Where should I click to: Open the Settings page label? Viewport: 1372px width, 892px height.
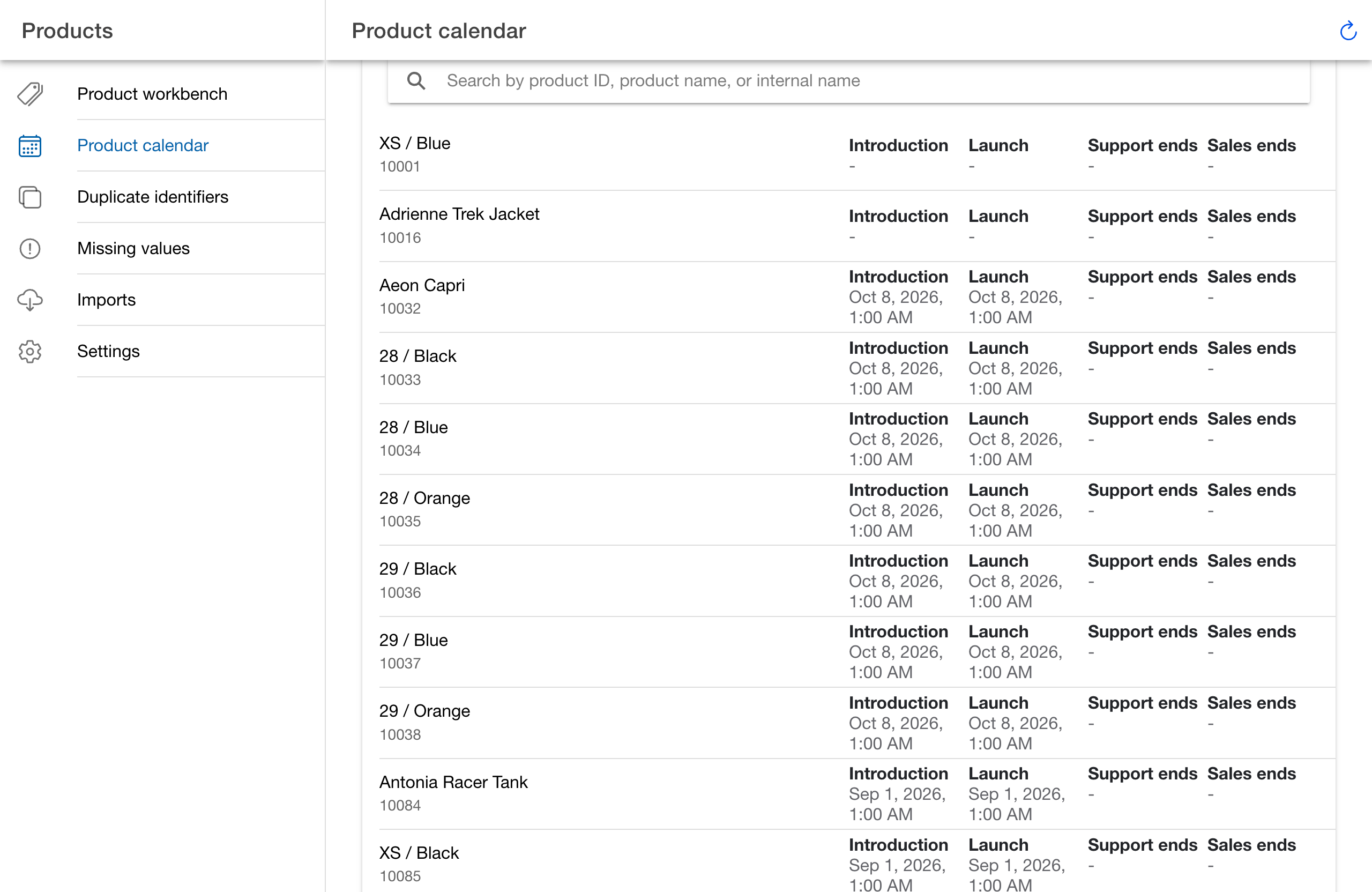coord(108,351)
